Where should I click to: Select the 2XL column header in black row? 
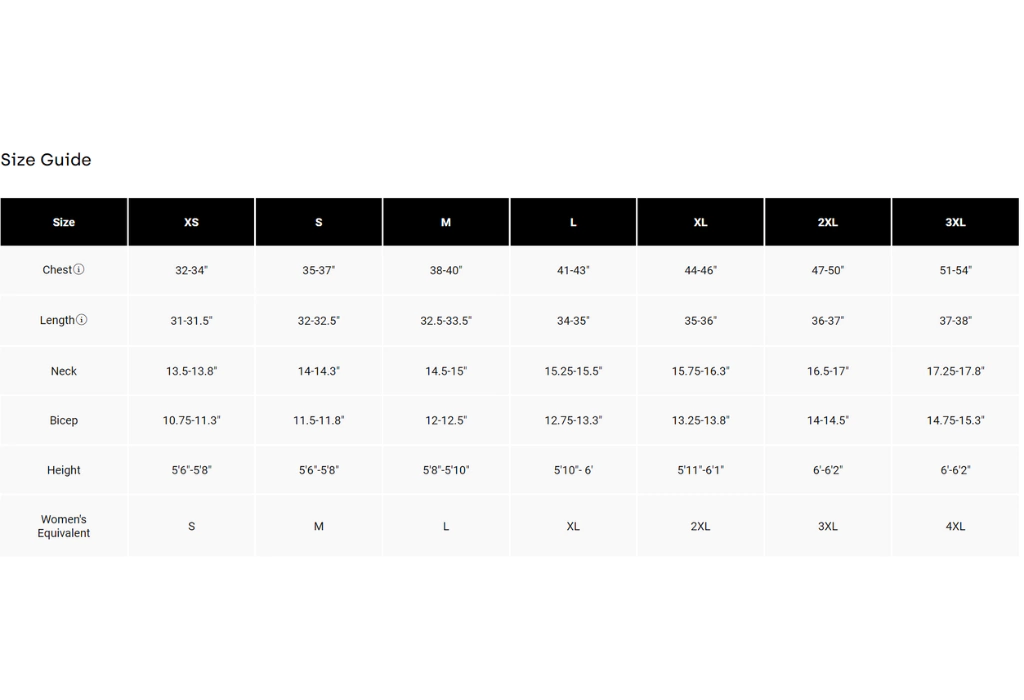click(828, 222)
